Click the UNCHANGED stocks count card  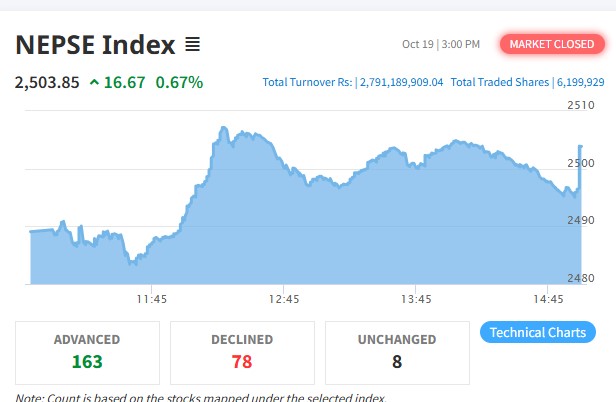pyautogui.click(x=397, y=350)
